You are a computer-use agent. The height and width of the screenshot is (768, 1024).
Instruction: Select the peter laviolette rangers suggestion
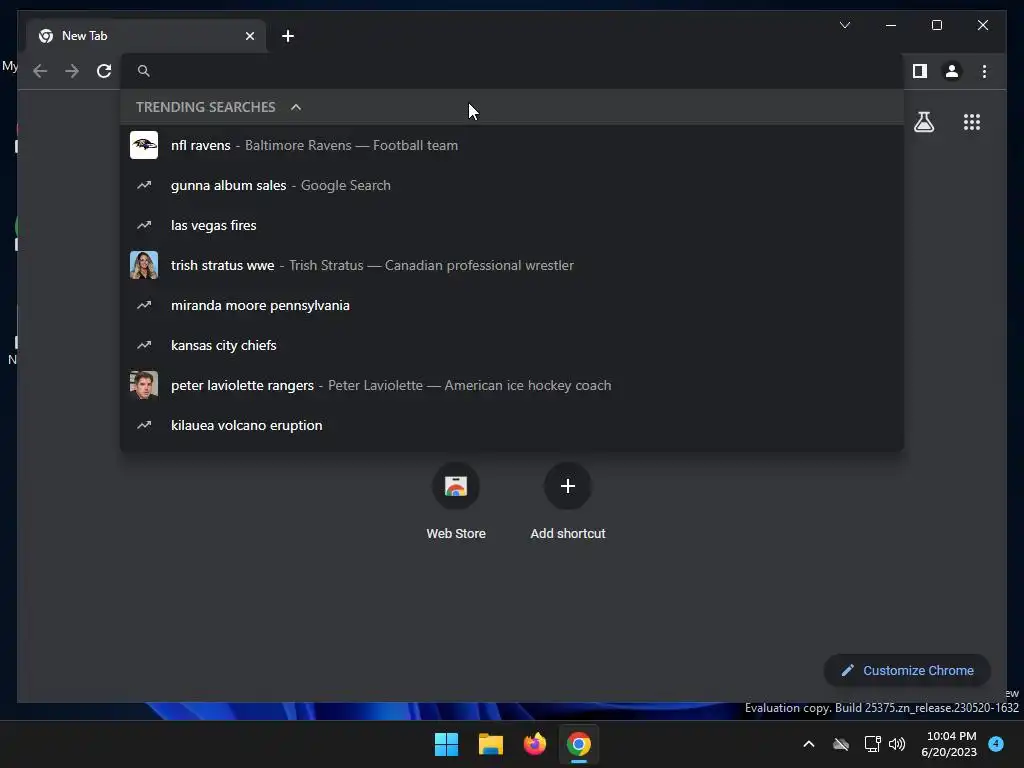[x=512, y=385]
